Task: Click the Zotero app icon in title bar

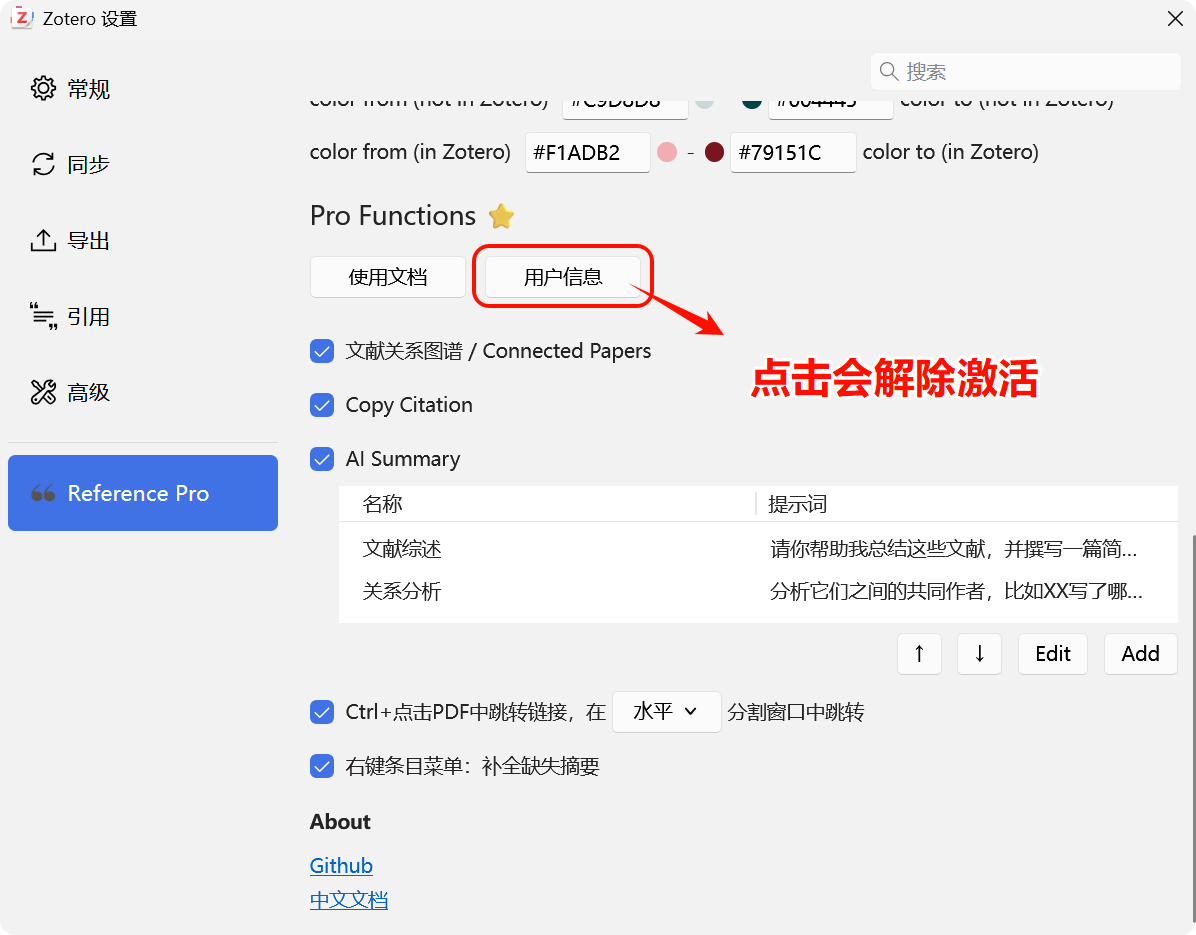Action: pos(22,18)
